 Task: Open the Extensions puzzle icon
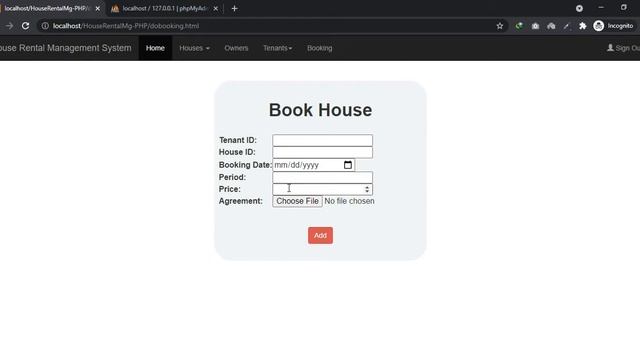582,26
